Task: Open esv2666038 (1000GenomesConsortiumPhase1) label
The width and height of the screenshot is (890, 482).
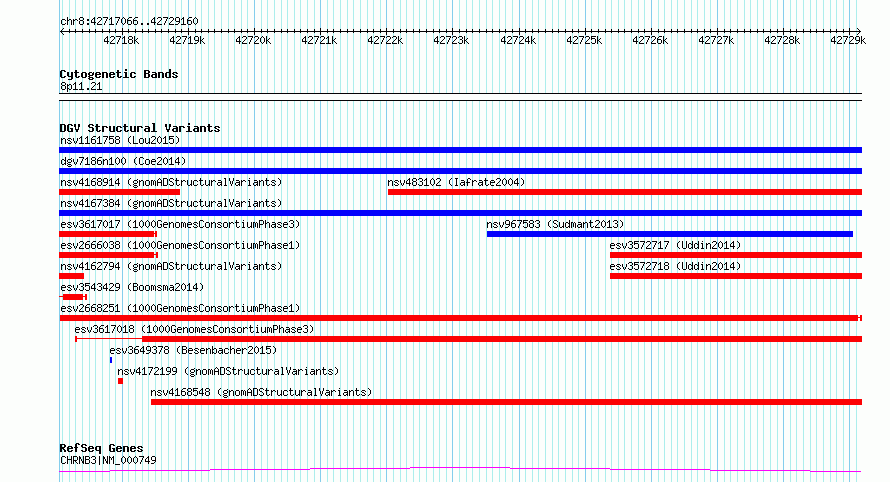Action: pos(180,245)
